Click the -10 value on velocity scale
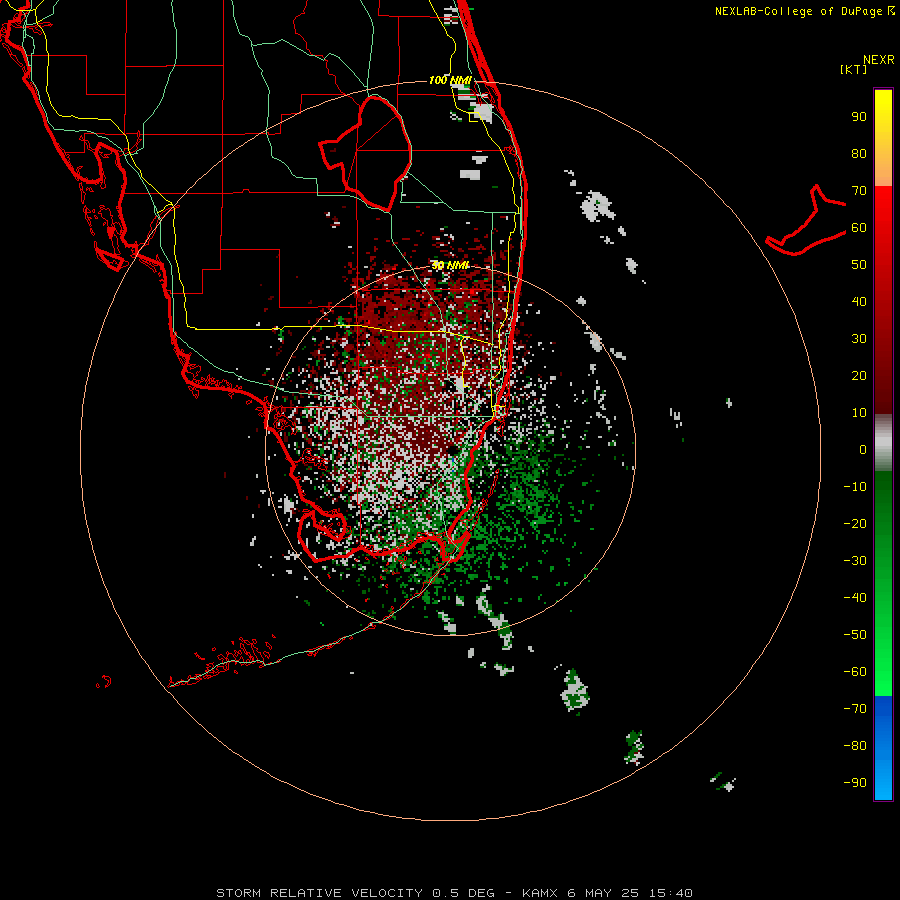This screenshot has height=900, width=900. pyautogui.click(x=855, y=487)
